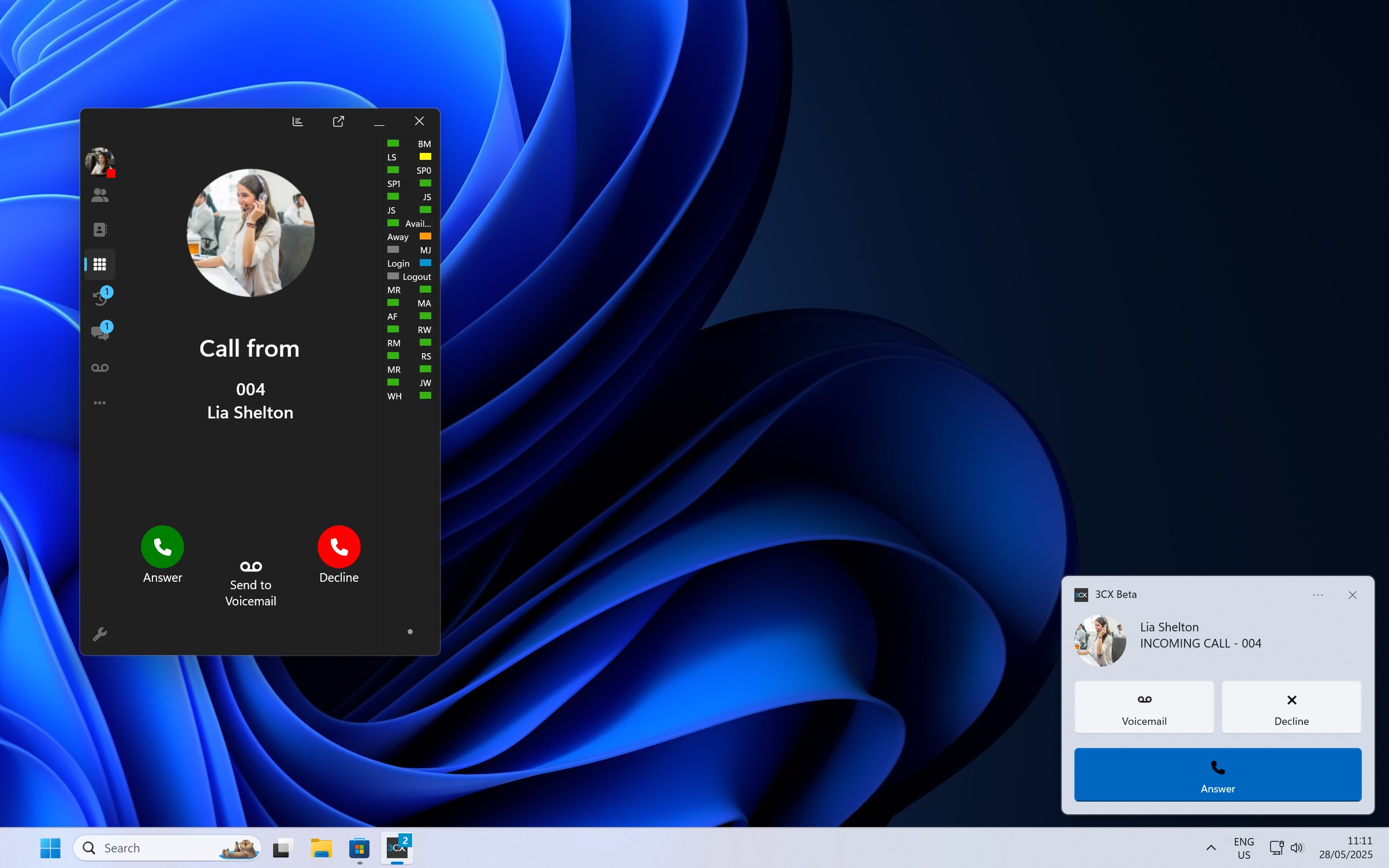The height and width of the screenshot is (868, 1389).
Task: Open status menu via profile avatar
Action: [x=100, y=162]
